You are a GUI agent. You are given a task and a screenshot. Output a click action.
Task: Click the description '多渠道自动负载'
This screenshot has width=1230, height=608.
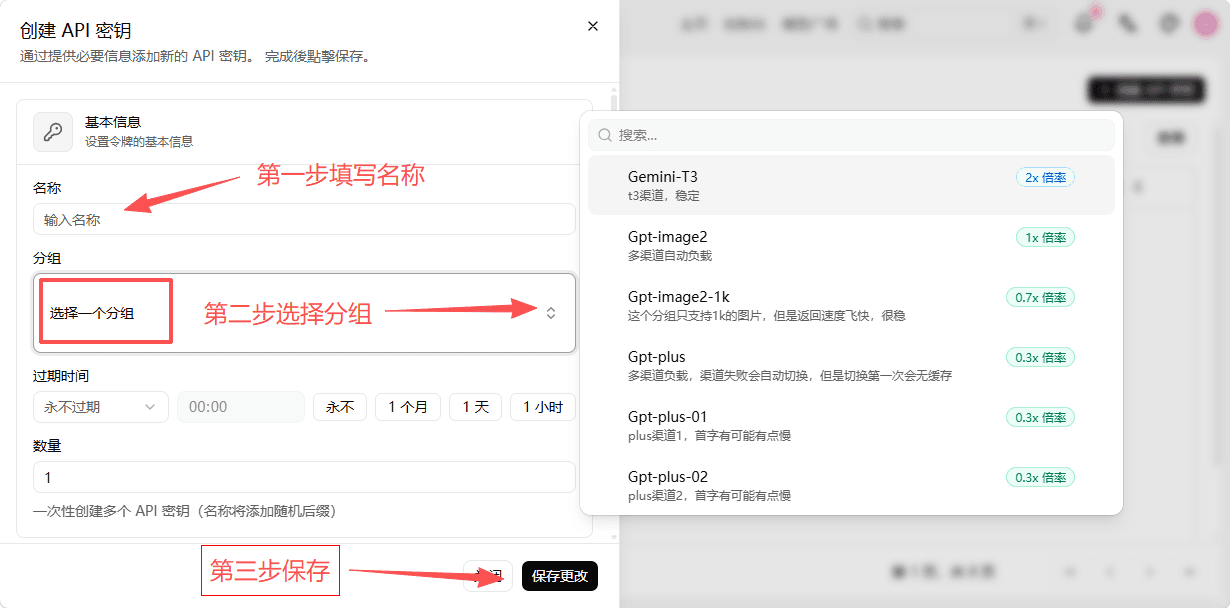click(670, 256)
